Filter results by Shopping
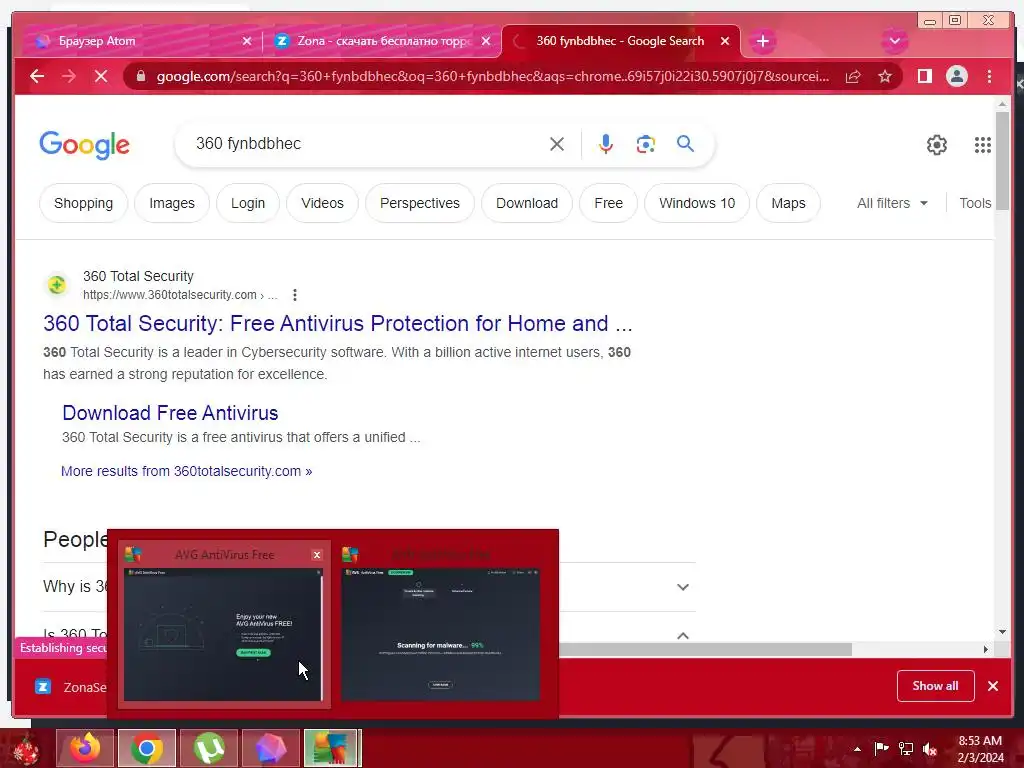 [x=84, y=203]
